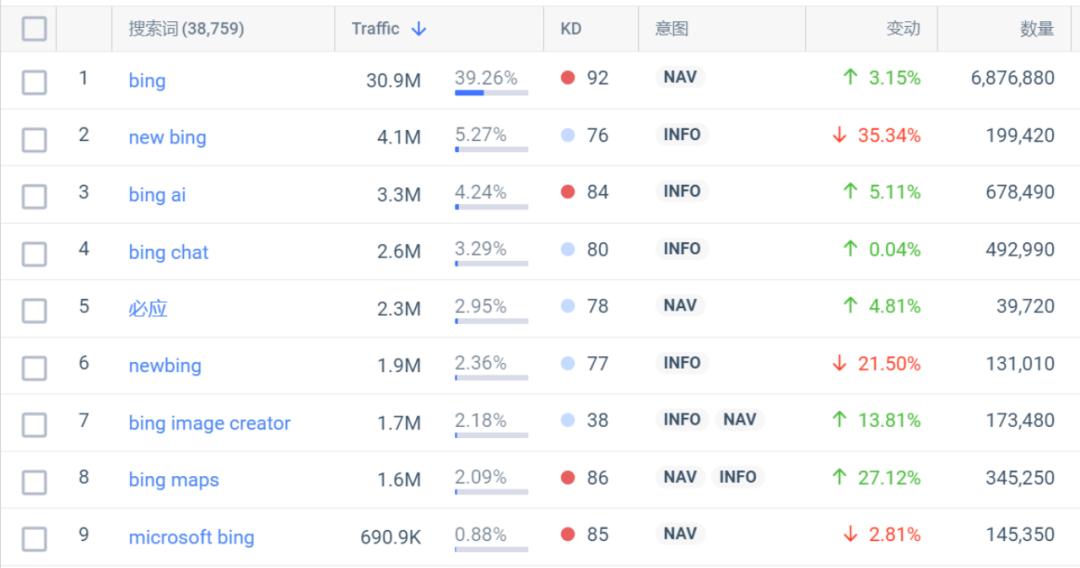This screenshot has height=568, width=1080.
Task: Click the red KD dot for microsoft bing
Action: pos(568,534)
